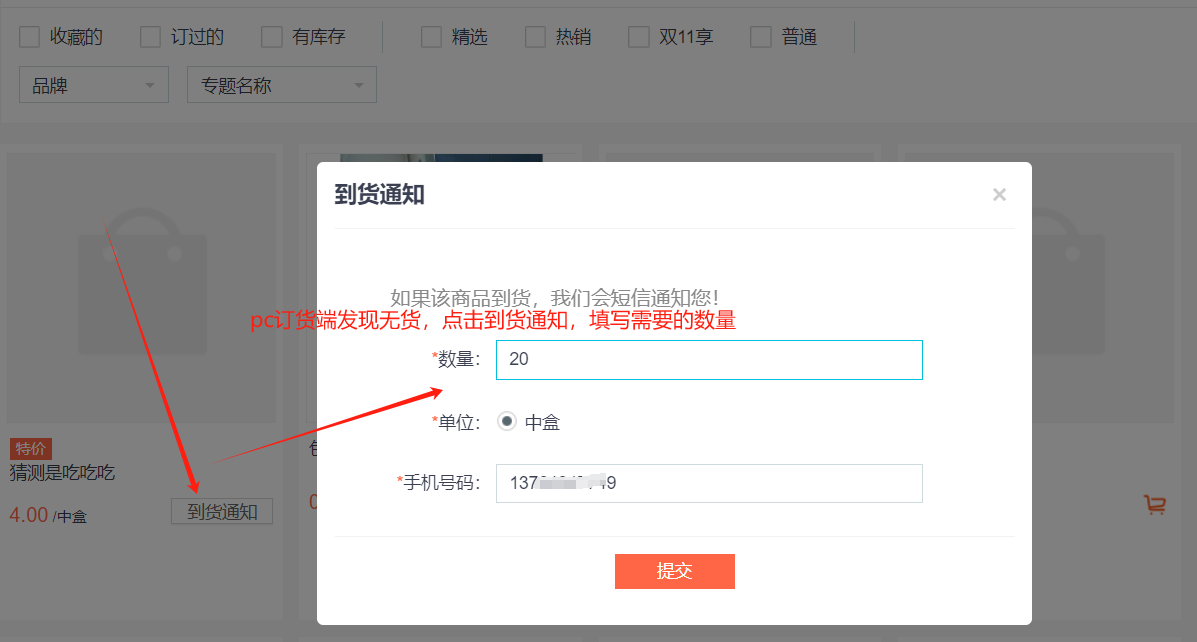
Task: Open product 猜测是吃吃吃 title link
Action: pyautogui.click(x=63, y=473)
